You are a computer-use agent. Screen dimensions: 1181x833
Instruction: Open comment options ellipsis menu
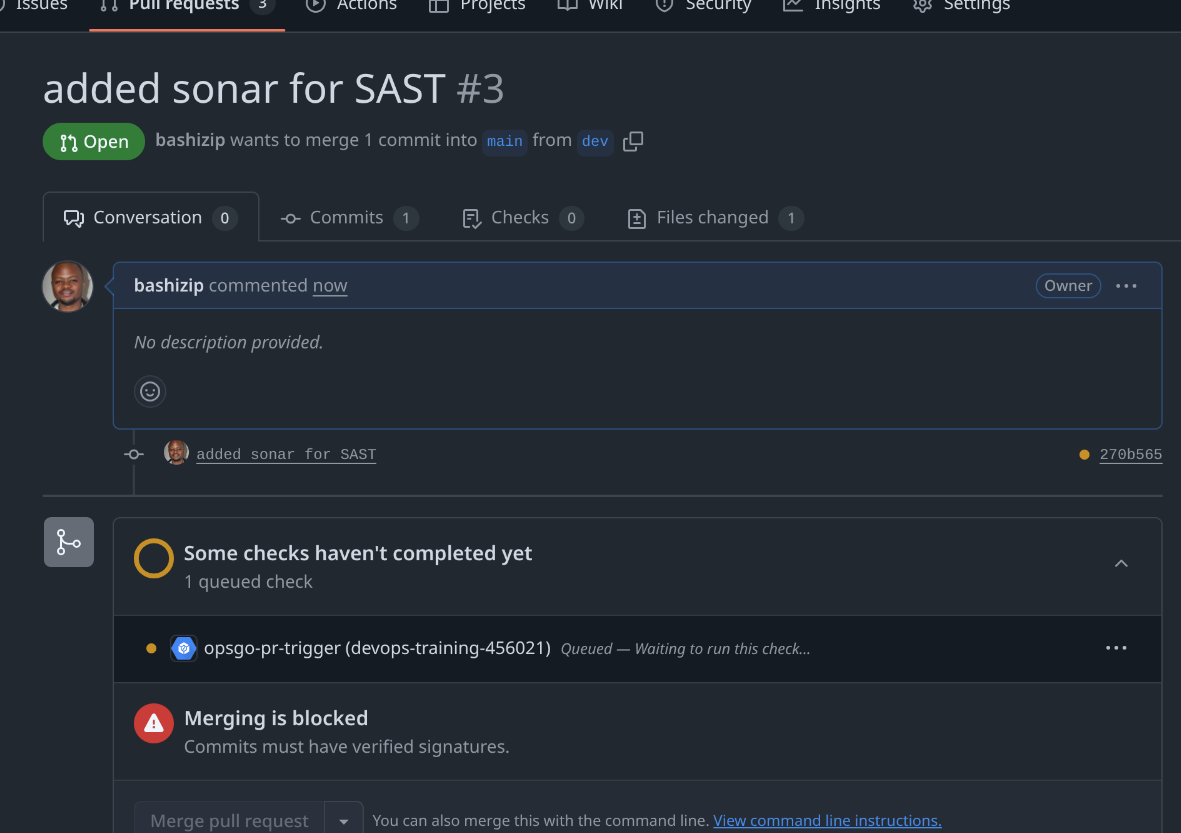coord(1126,286)
